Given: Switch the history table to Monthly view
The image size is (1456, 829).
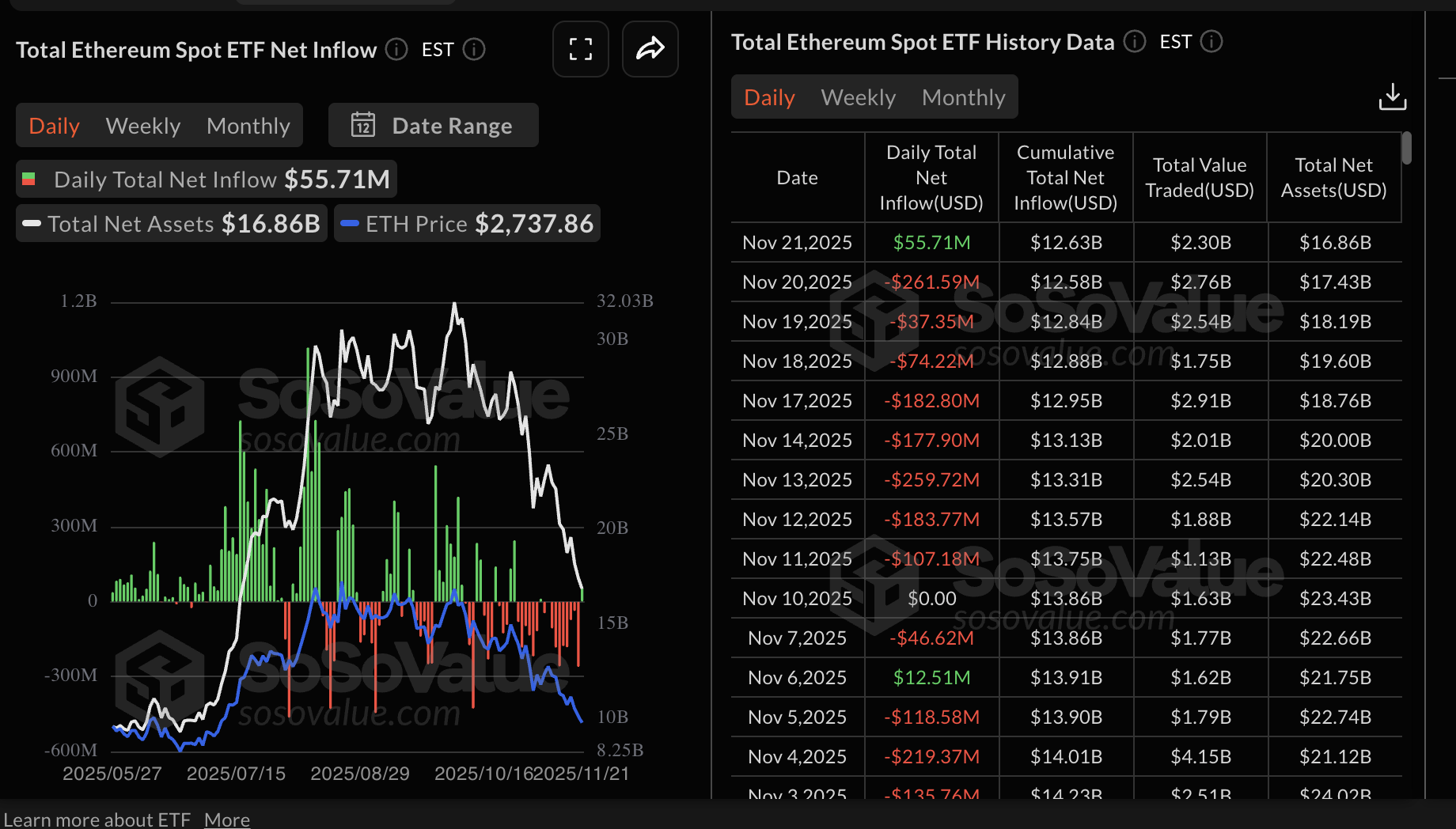Looking at the screenshot, I should coord(963,97).
